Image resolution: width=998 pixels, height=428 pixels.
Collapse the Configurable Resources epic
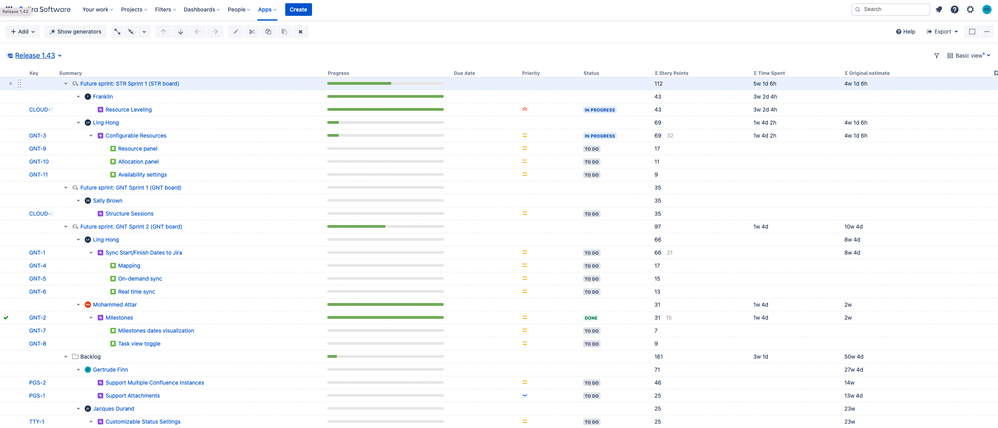pyautogui.click(x=92, y=136)
